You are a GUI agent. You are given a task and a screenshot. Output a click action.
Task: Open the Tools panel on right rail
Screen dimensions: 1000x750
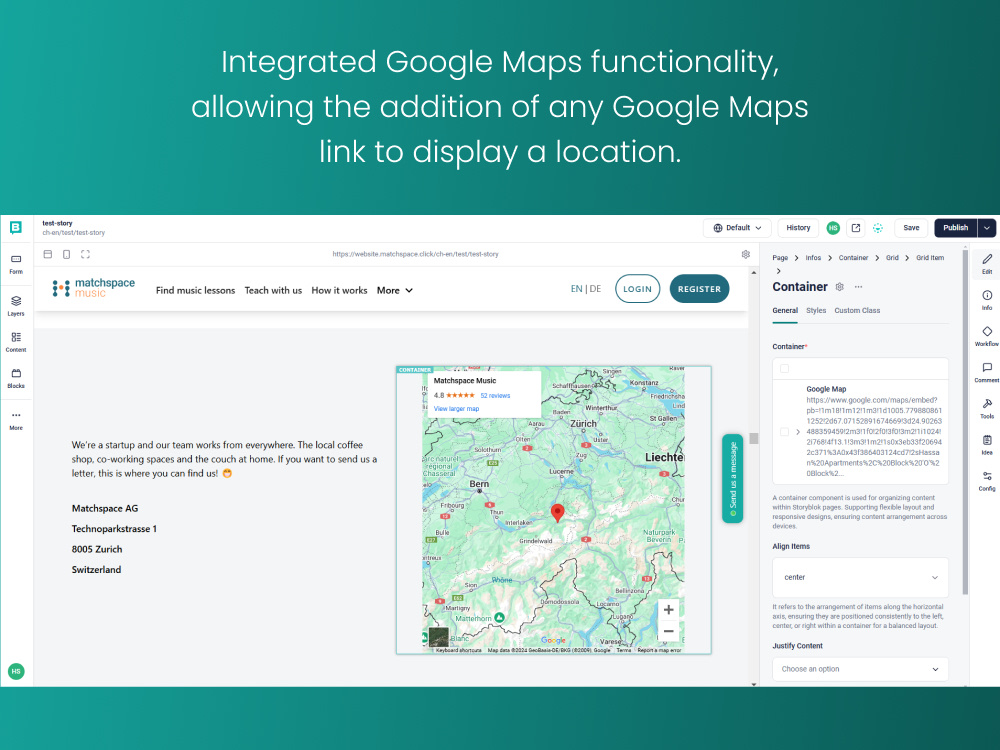click(987, 408)
